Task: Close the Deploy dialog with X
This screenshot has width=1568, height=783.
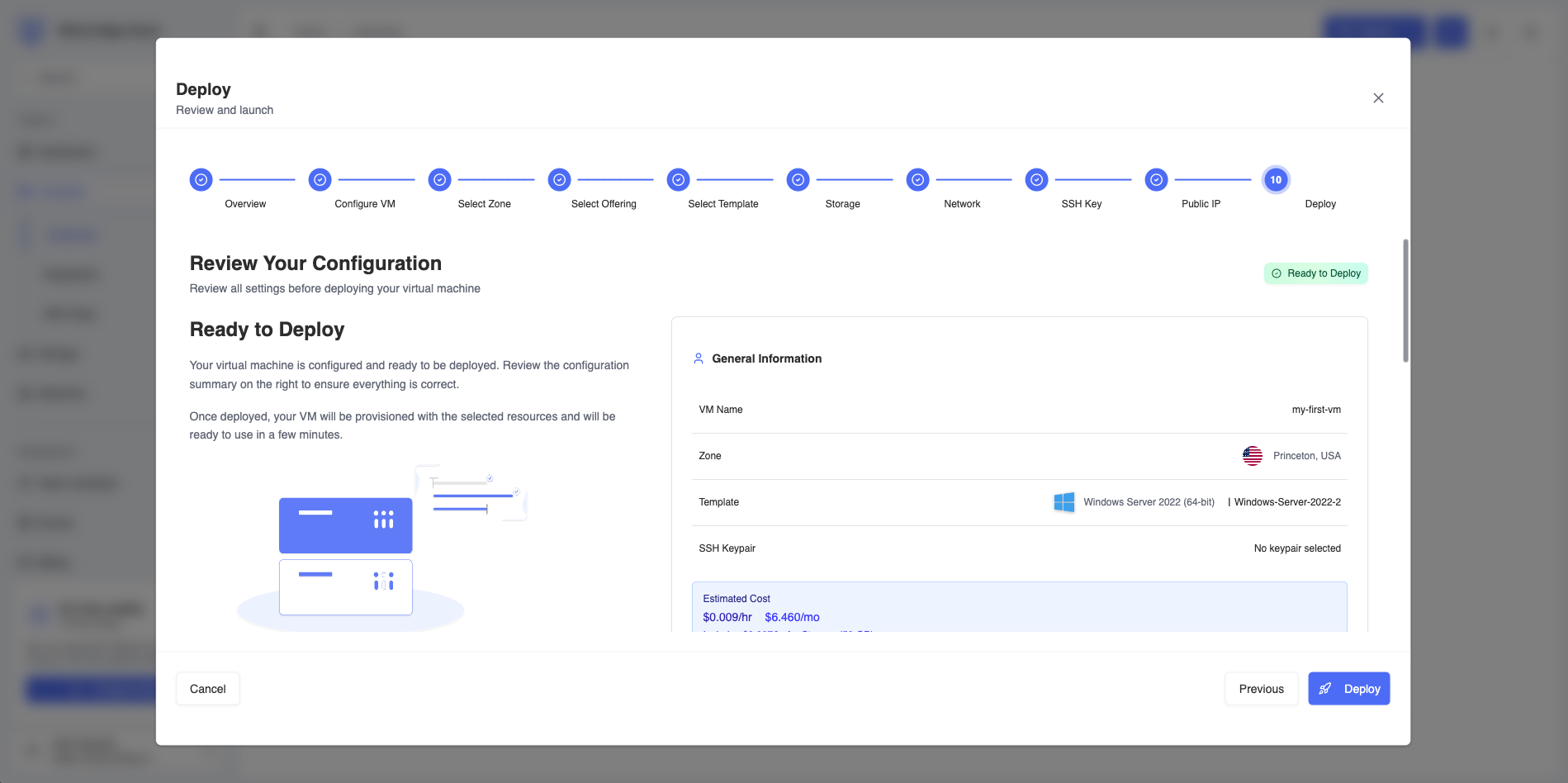Action: pyautogui.click(x=1378, y=98)
